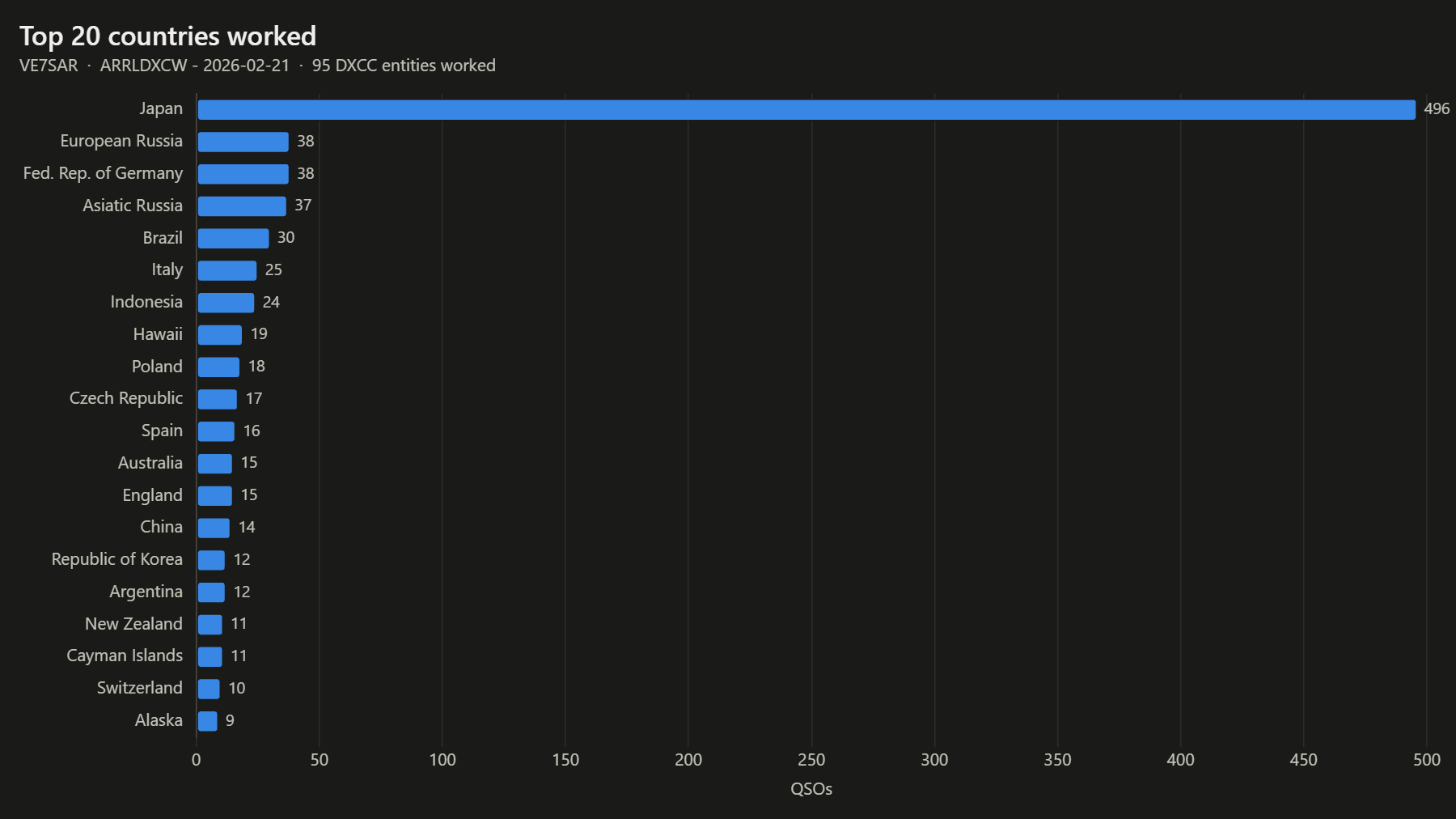
Task: Click the 'Cayman Islands' label
Action: [x=125, y=656]
